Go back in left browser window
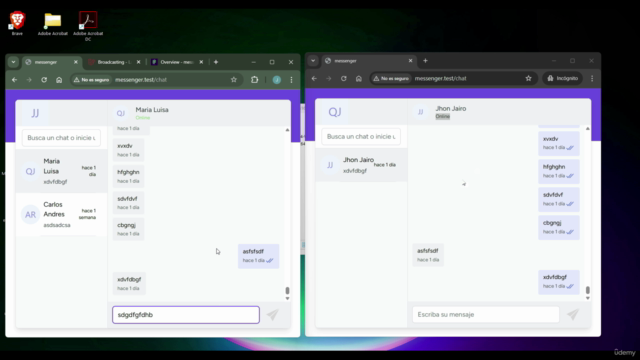 [15, 80]
